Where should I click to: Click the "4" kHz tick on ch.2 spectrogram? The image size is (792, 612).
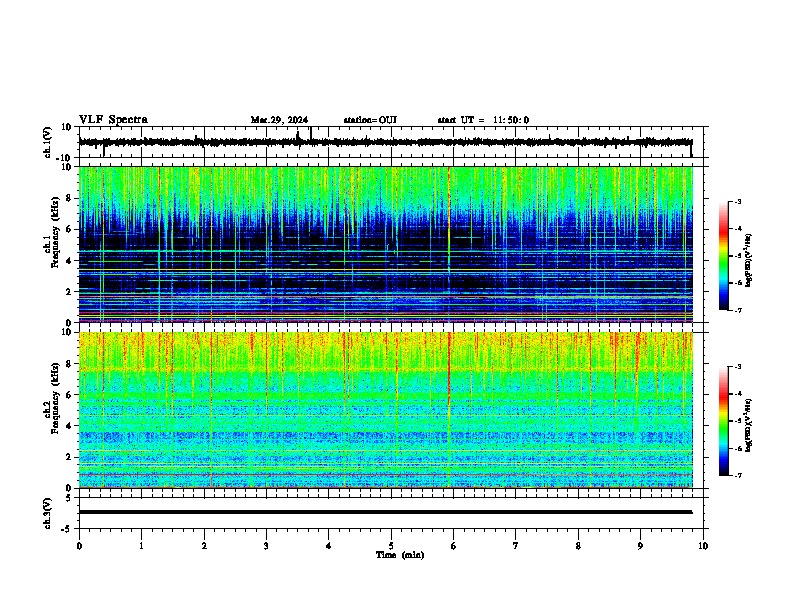tap(69, 426)
